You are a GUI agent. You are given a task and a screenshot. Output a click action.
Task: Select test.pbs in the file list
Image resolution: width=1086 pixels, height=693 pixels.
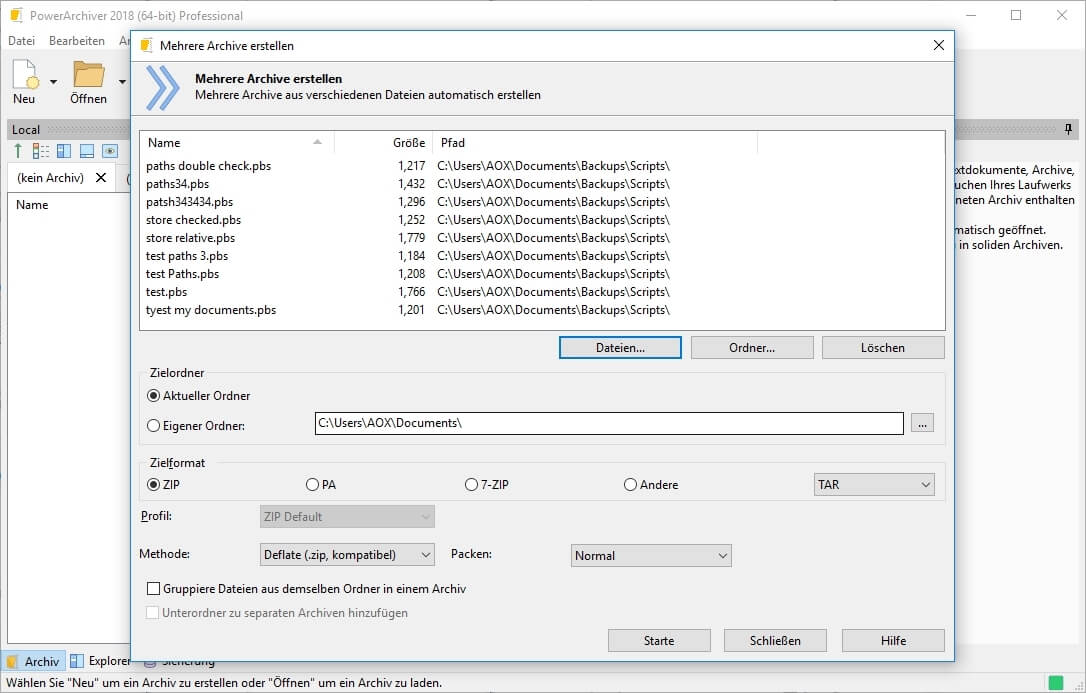[x=167, y=292]
